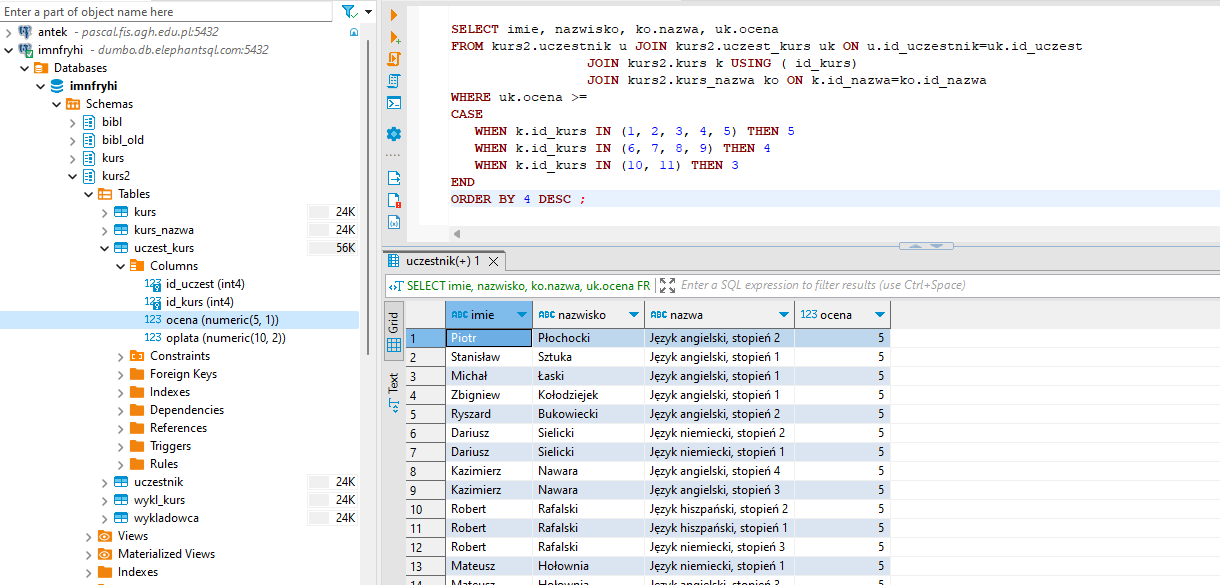Image resolution: width=1220 pixels, height=585 pixels.
Task: Expand the kurs_nazwa table
Action: pos(105,230)
